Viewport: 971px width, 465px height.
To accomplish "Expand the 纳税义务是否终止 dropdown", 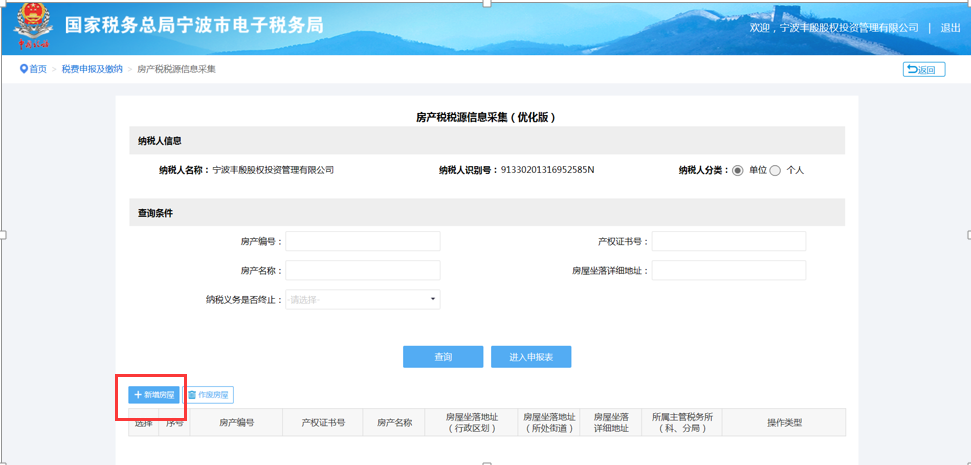I will coord(363,299).
